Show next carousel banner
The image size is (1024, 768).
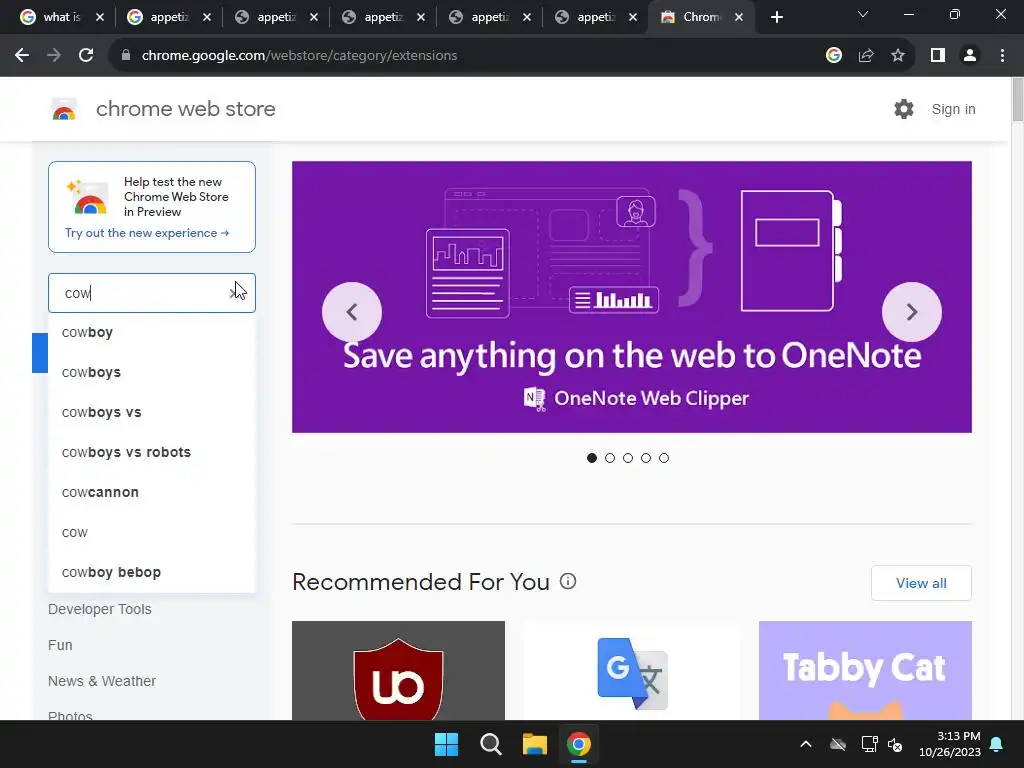[912, 312]
